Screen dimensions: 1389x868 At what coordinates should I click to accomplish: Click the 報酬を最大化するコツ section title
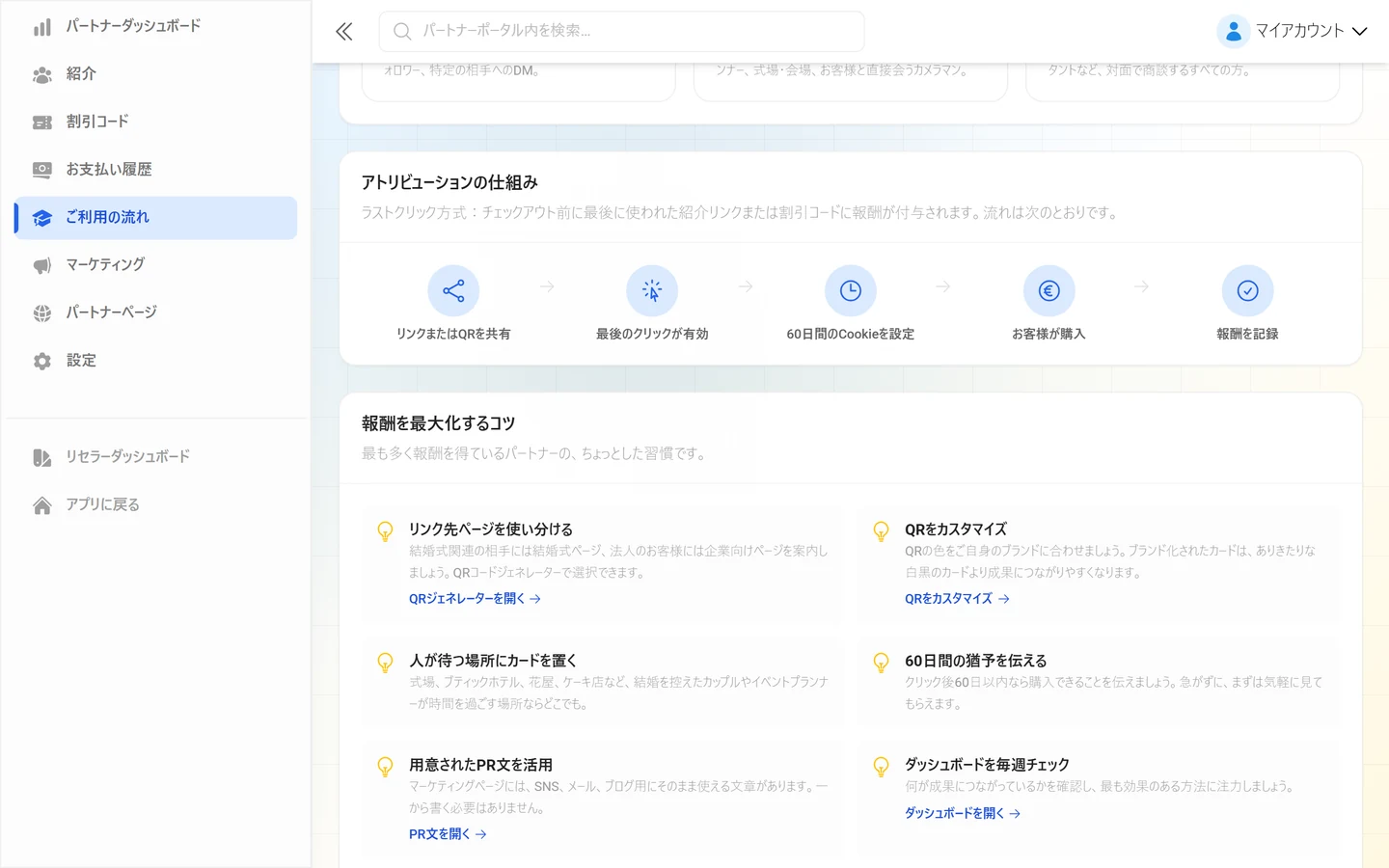click(438, 423)
